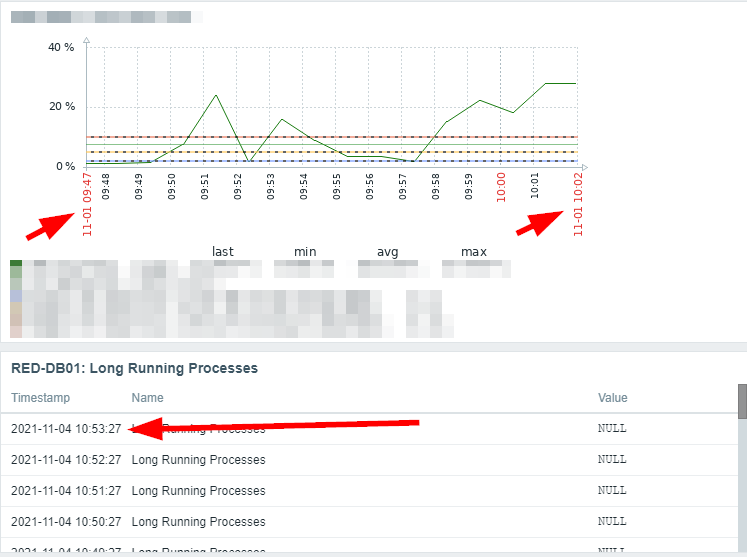
Task: Click the 11-01 09:47 start time label
Action: point(87,204)
